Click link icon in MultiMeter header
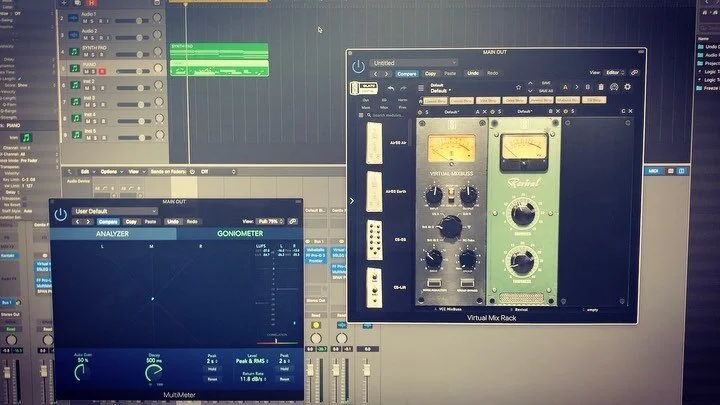720x405 pixels. tap(292, 221)
